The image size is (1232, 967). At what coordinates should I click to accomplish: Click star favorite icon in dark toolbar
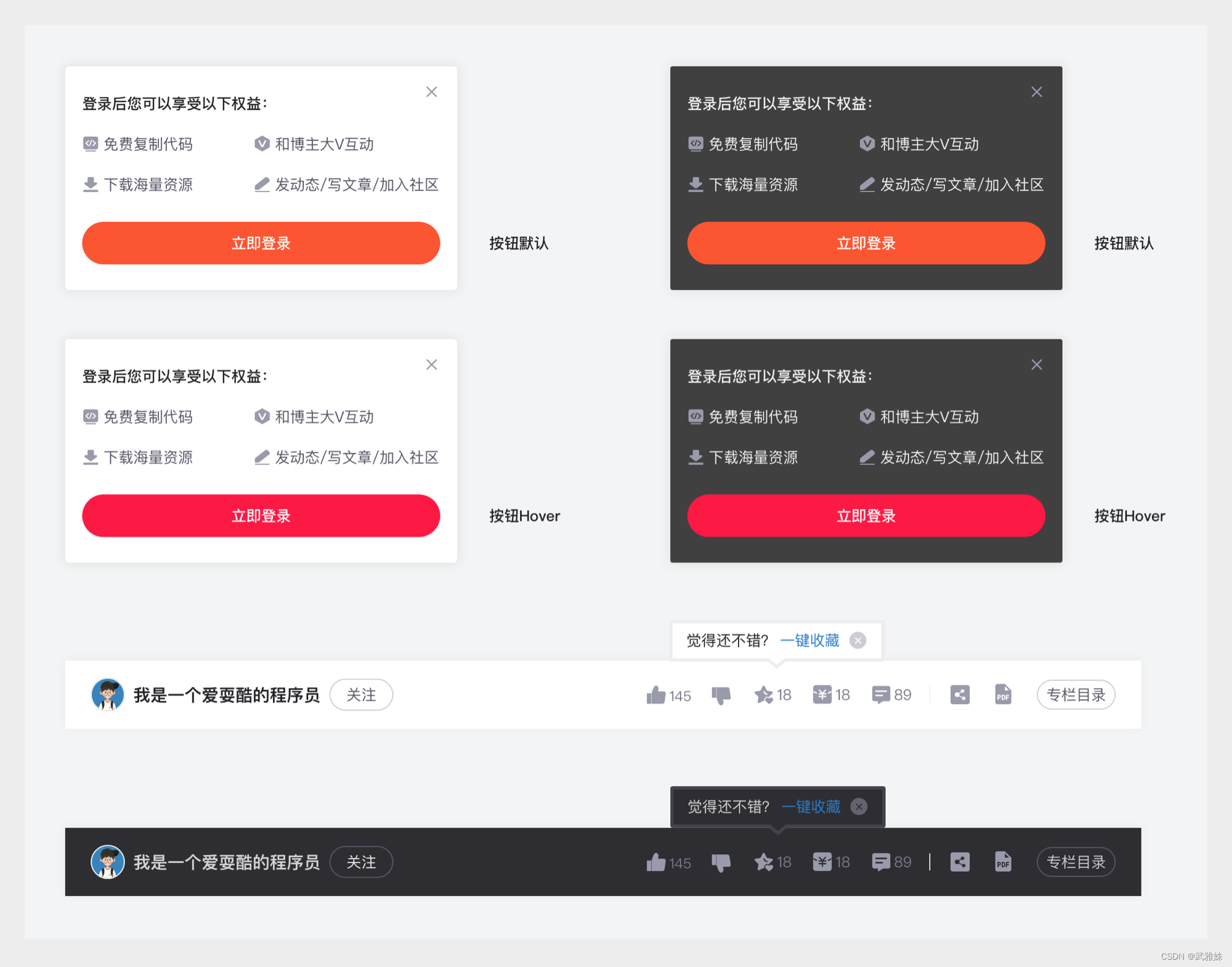[764, 862]
